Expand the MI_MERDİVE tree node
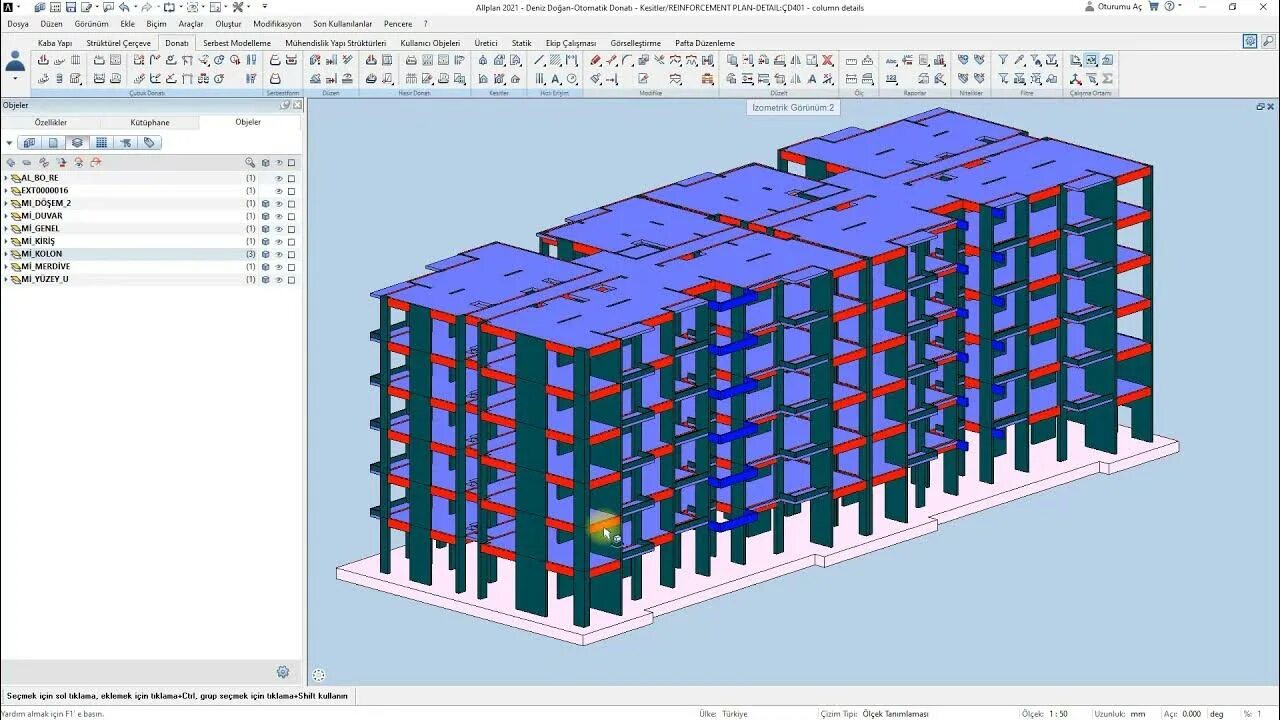The height and width of the screenshot is (720, 1280). tap(6, 267)
